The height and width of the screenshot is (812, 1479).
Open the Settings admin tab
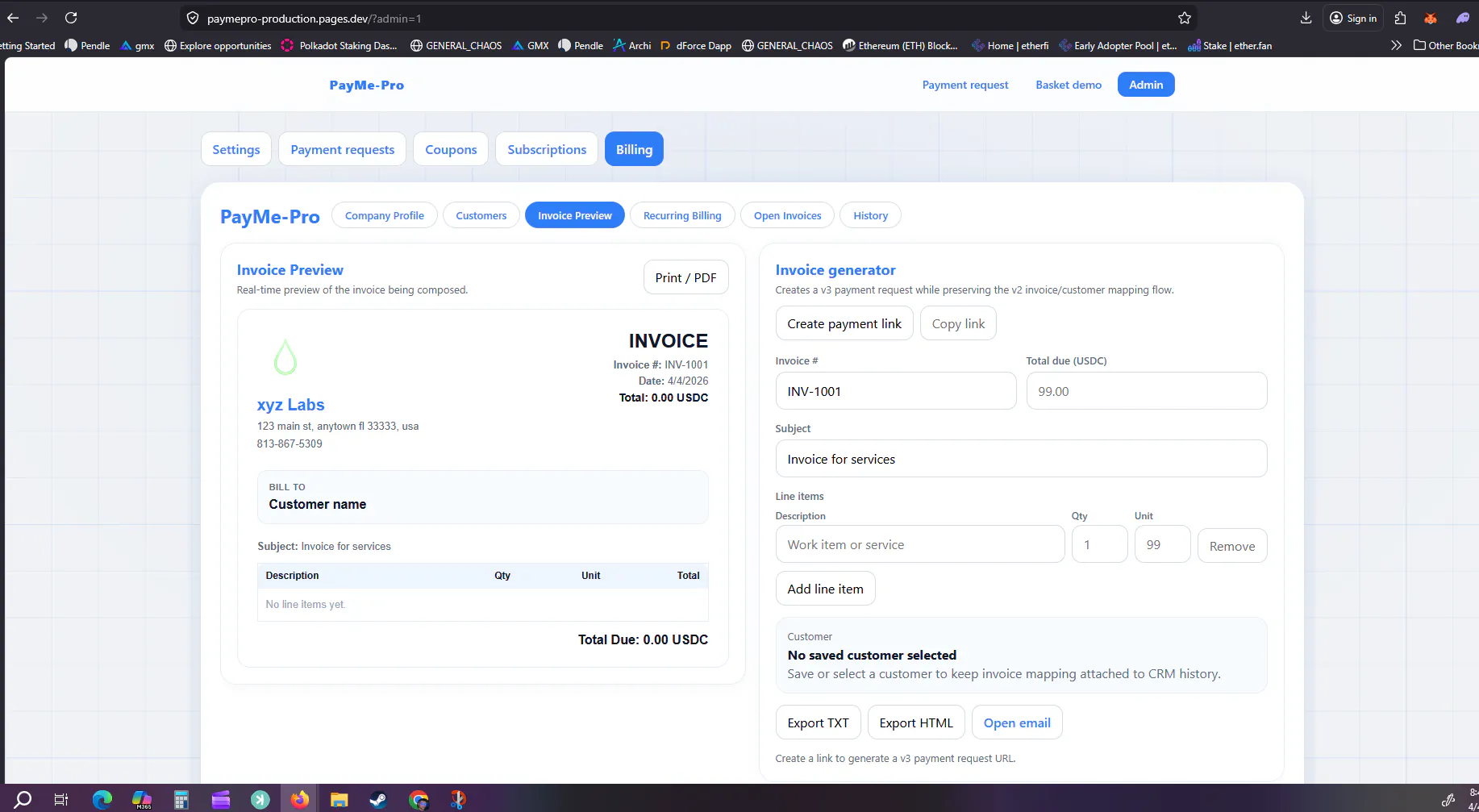pyautogui.click(x=236, y=149)
